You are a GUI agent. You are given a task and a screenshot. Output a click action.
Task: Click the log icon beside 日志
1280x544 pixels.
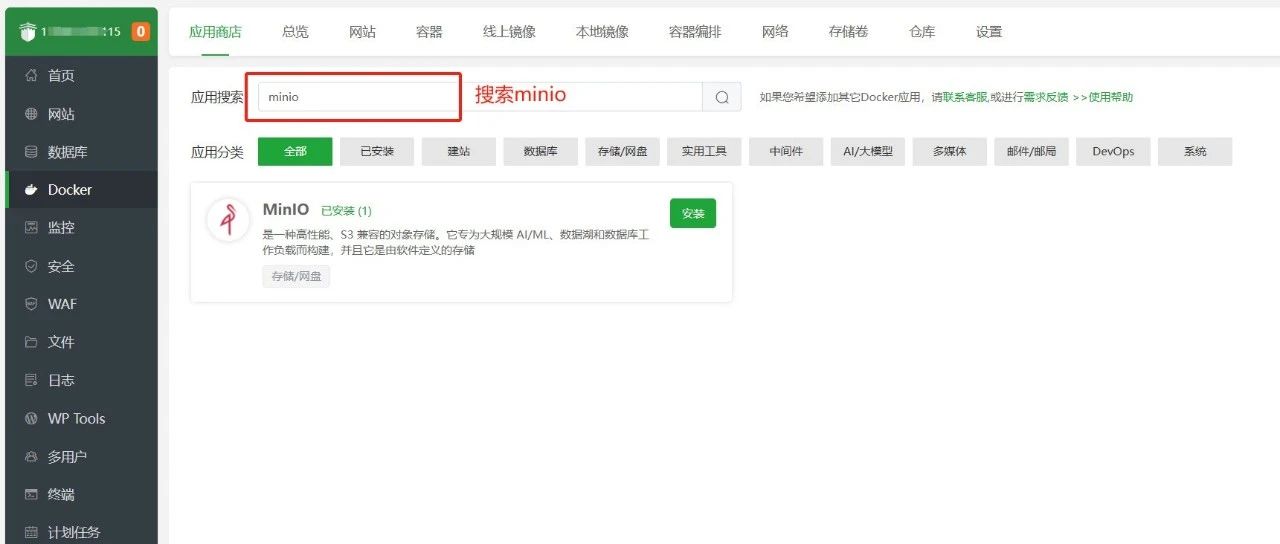31,380
